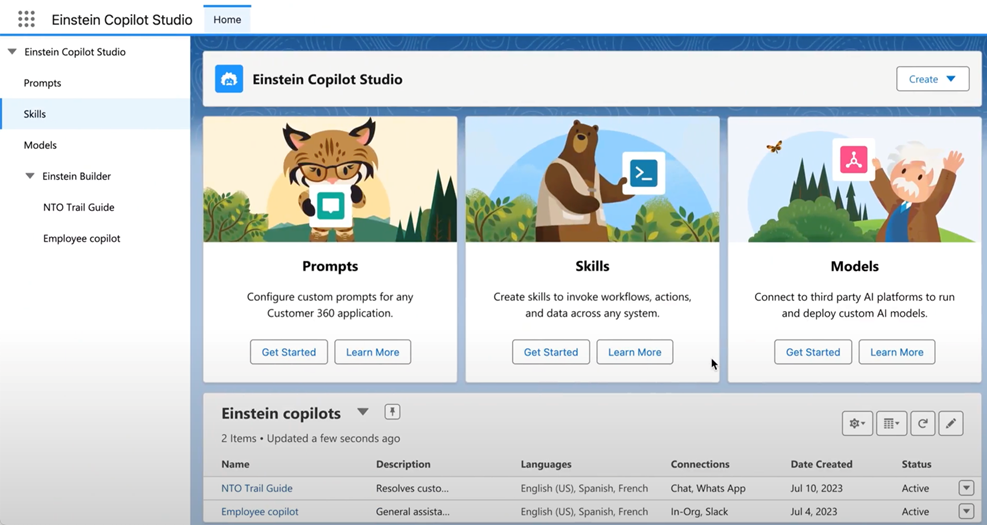Click the 'General assista...' description cell
987x525 pixels.
(413, 512)
